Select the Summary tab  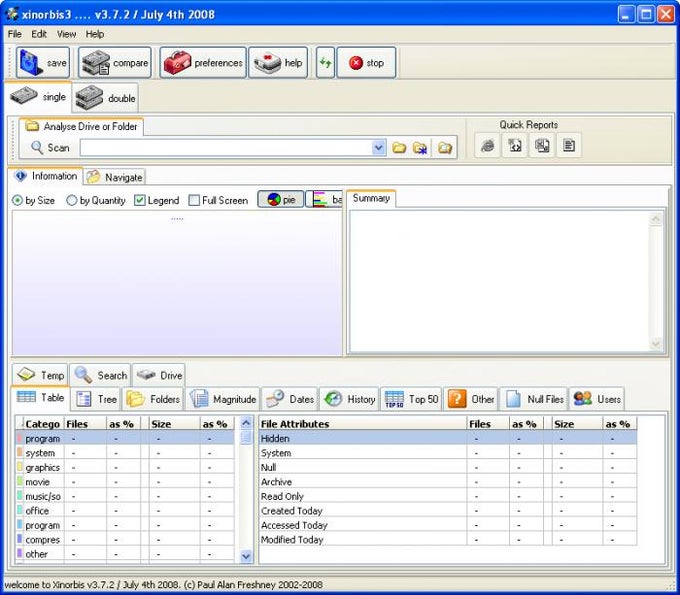tap(371, 198)
